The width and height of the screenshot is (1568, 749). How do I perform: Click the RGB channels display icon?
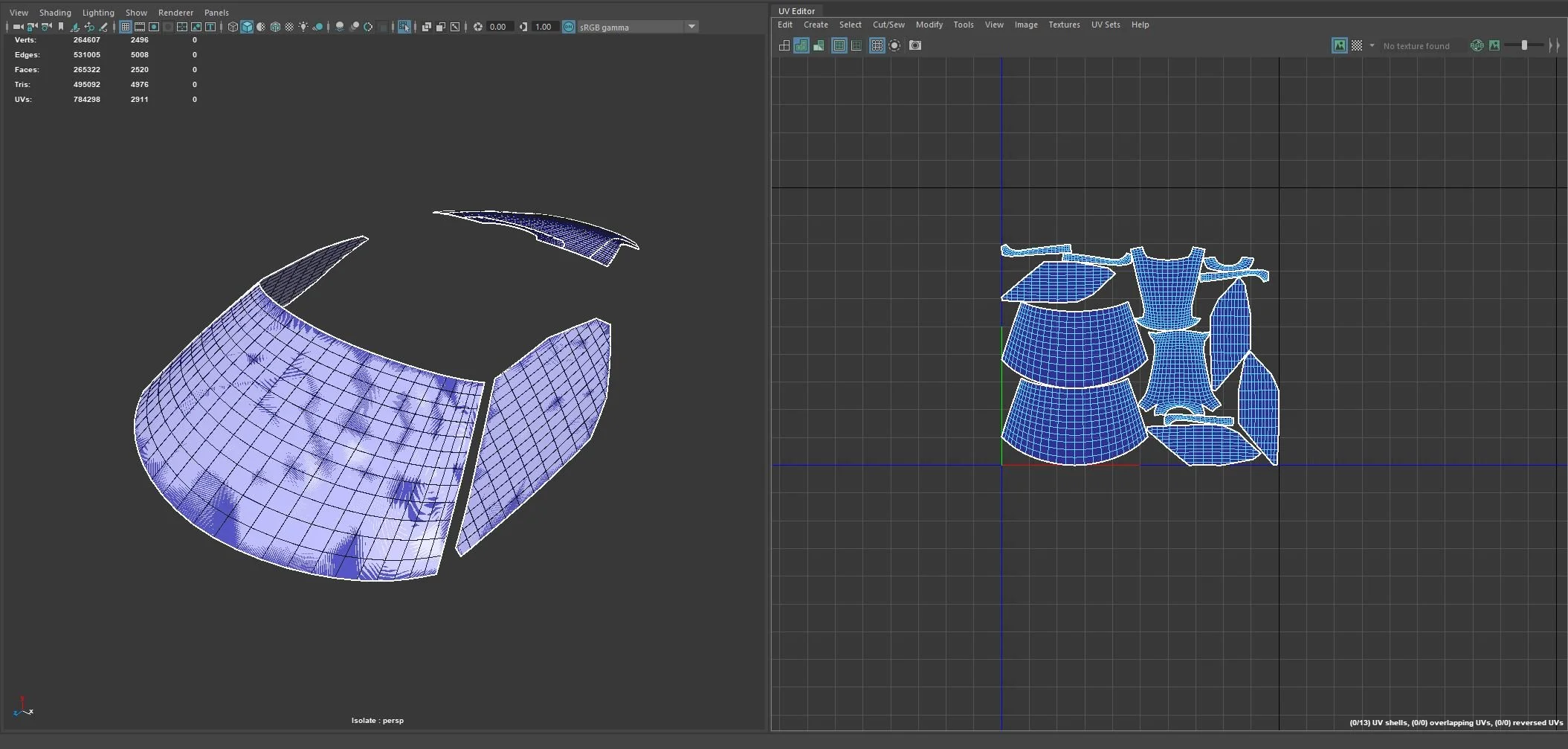pos(1477,45)
